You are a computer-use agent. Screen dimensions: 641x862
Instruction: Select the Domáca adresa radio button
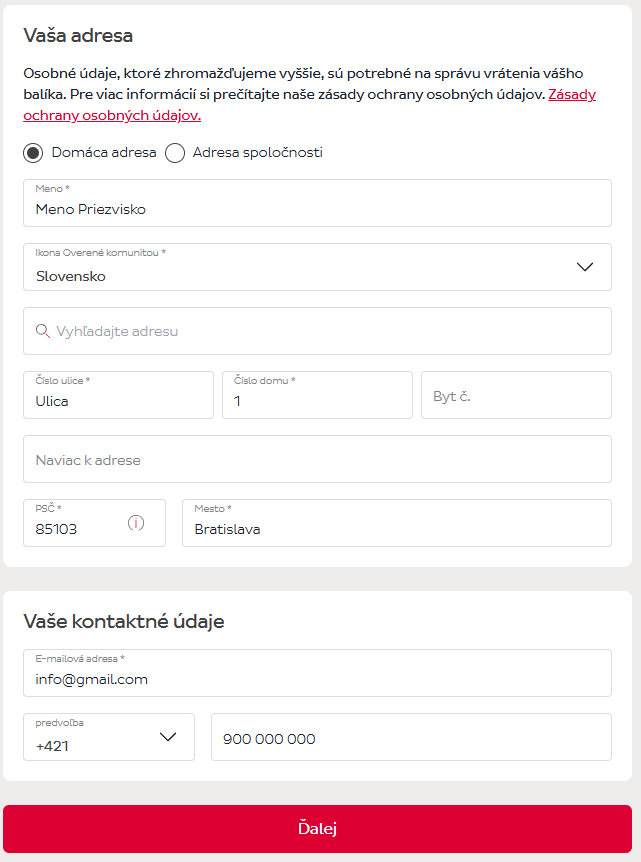click(34, 153)
